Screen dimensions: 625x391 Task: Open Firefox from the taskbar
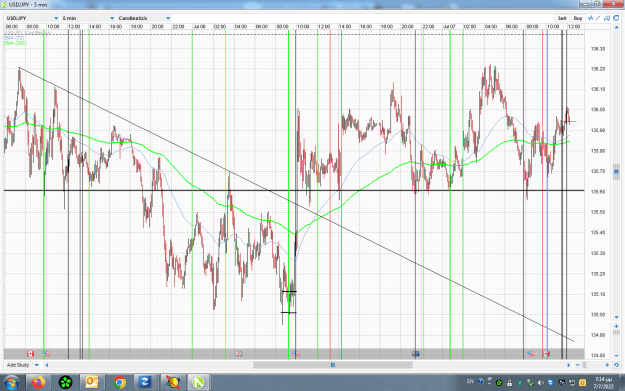click(x=39, y=383)
